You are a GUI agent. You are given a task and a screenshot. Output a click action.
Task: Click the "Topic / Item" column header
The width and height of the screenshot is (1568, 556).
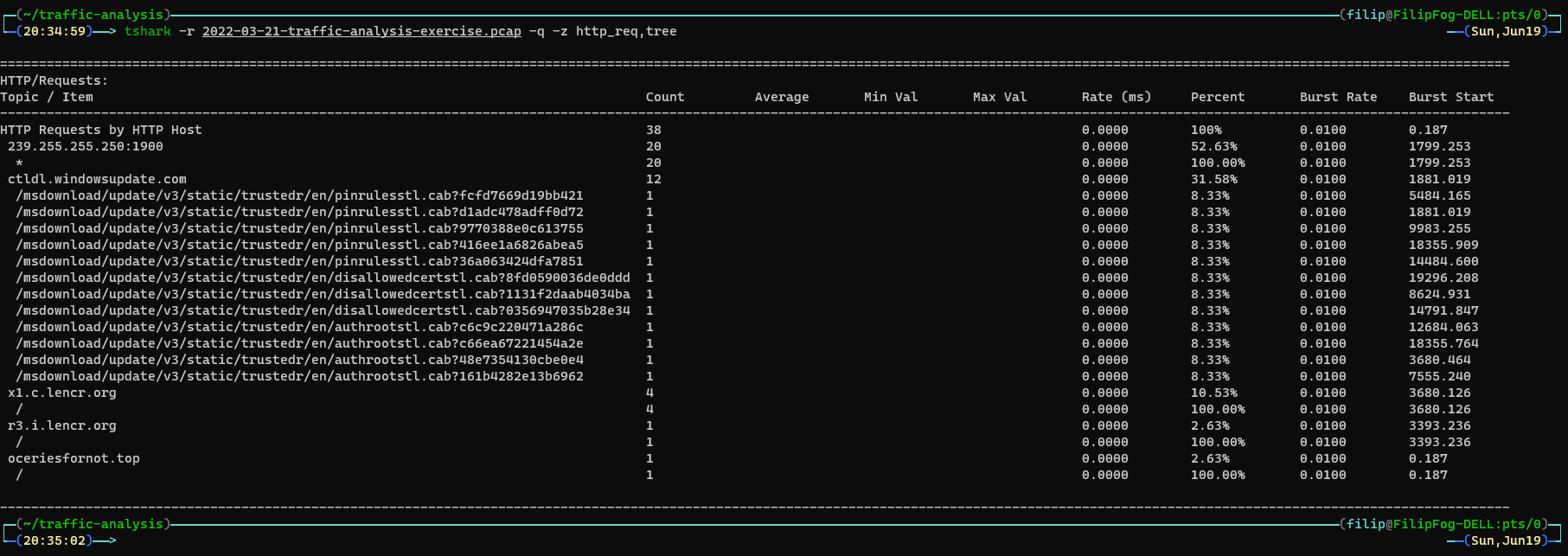(47, 97)
